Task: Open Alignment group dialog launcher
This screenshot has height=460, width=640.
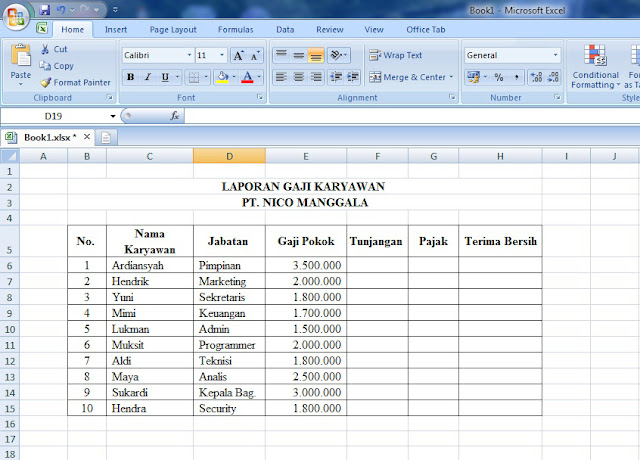Action: pos(452,97)
